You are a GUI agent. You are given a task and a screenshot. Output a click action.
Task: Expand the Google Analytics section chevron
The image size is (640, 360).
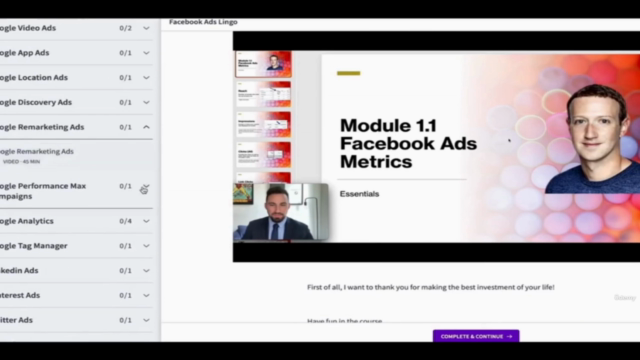click(x=146, y=221)
